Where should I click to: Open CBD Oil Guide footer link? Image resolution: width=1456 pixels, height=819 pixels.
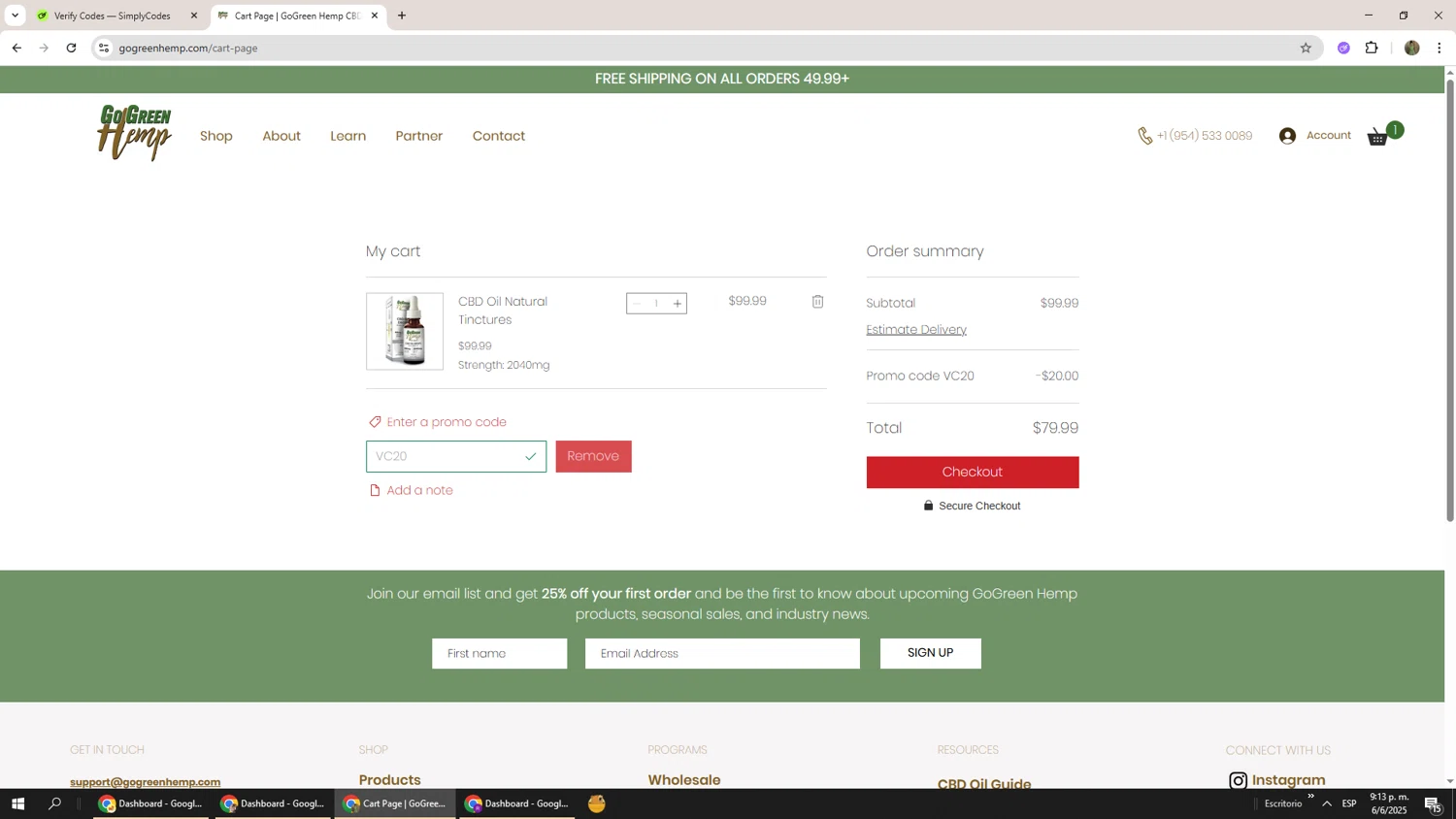984,782
